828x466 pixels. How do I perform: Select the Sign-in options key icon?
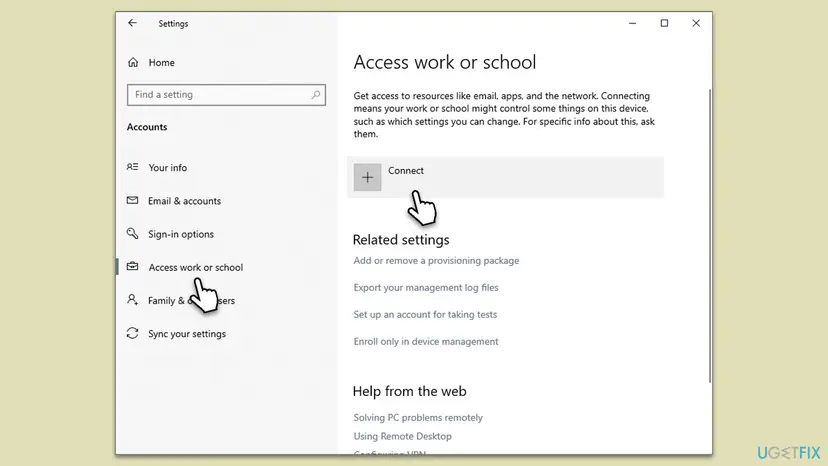pyautogui.click(x=133, y=234)
